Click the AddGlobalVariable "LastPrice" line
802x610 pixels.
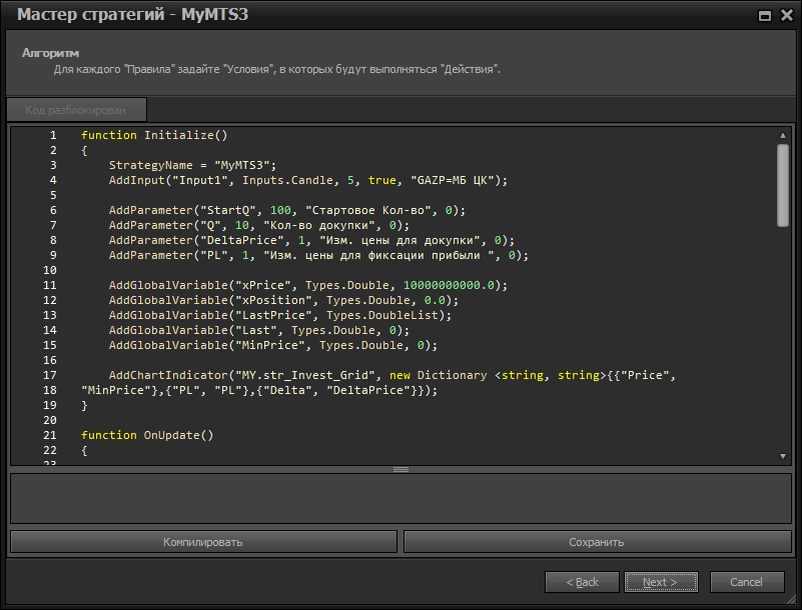[x=280, y=315]
